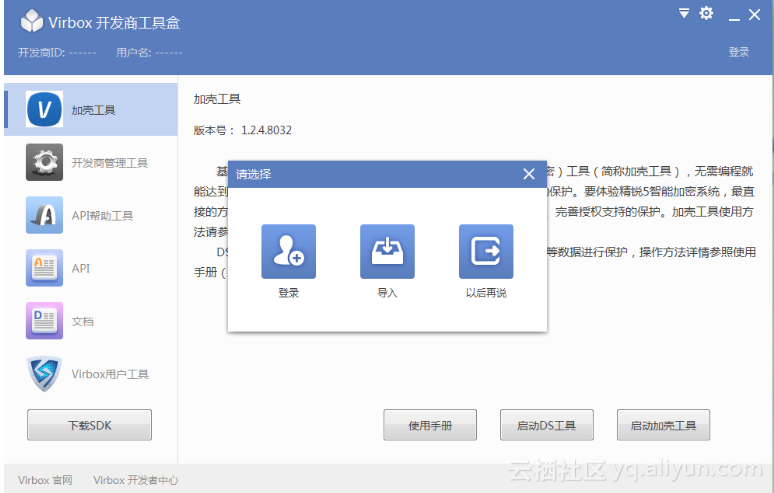Click the 登录 user-plus icon in the dialog

tap(288, 251)
